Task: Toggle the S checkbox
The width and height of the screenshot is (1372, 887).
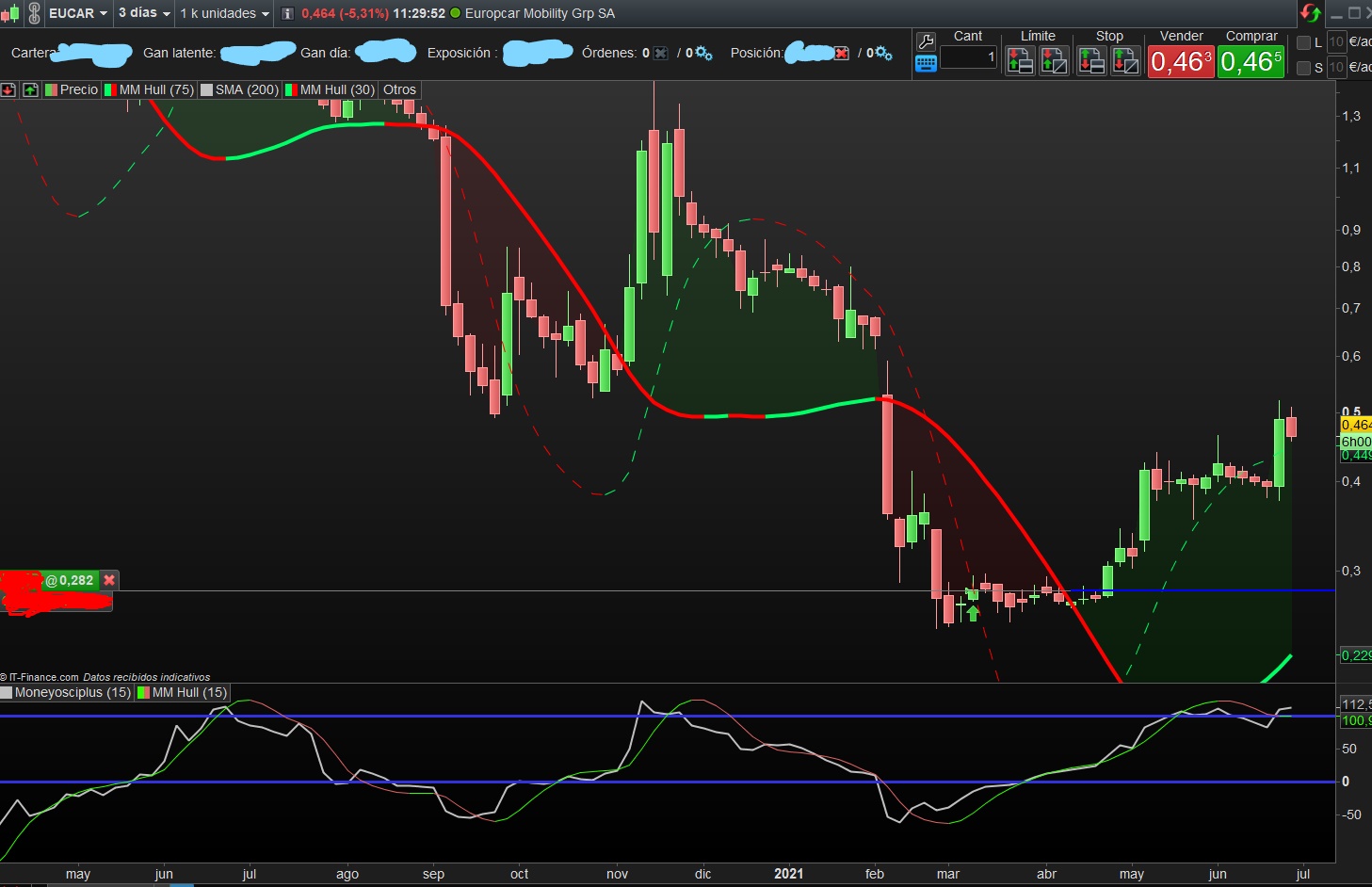Action: 1303,68
